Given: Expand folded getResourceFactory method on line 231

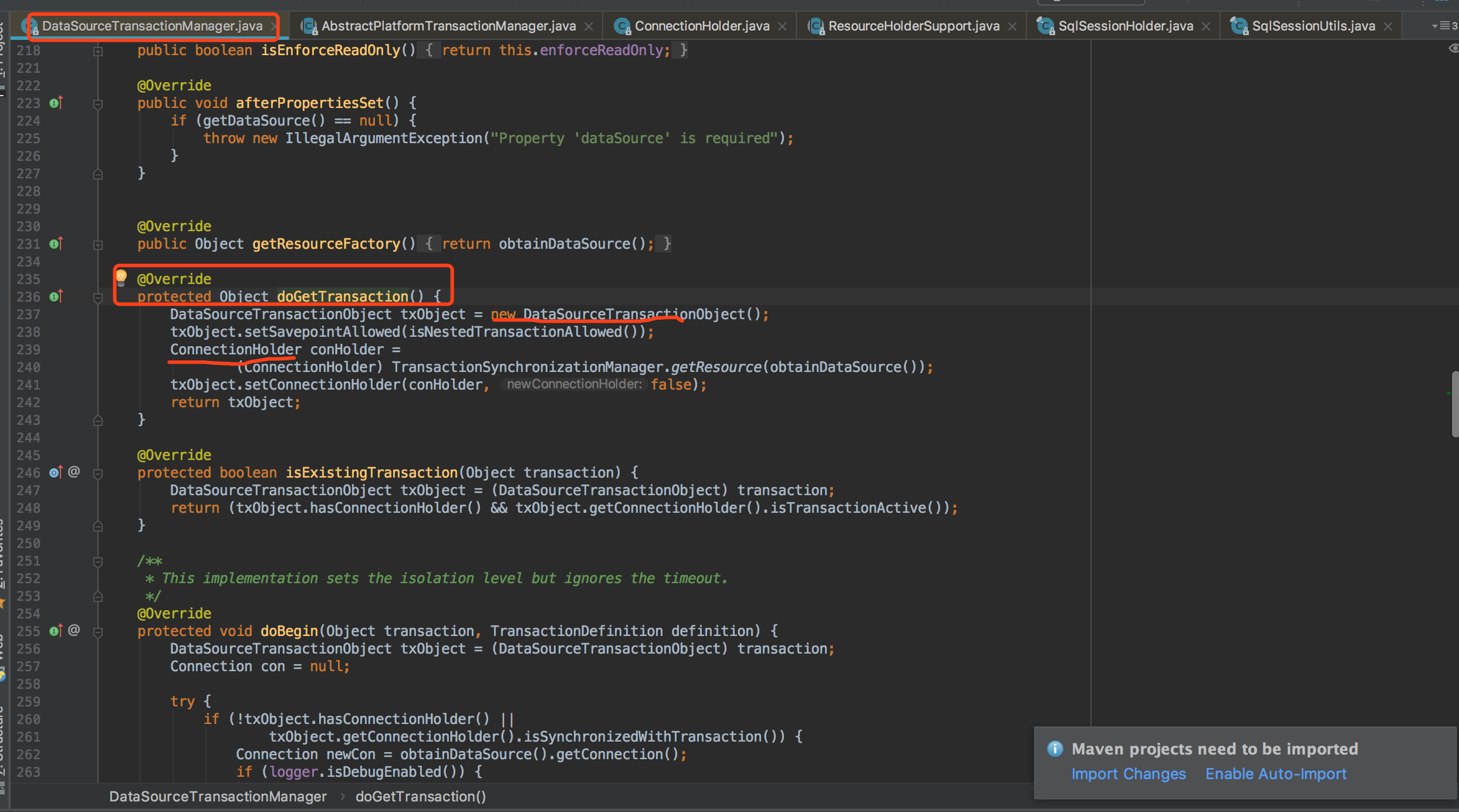Looking at the screenshot, I should click(x=98, y=245).
